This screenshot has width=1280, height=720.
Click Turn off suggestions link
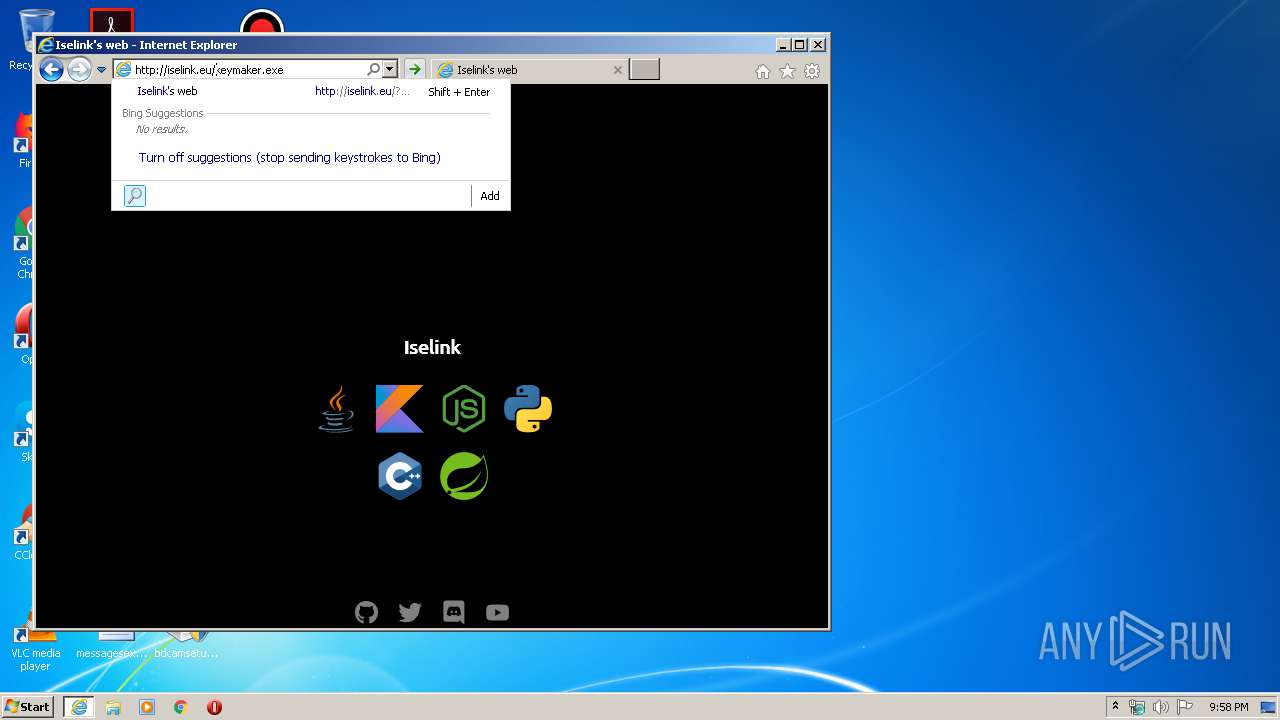[x=290, y=158]
